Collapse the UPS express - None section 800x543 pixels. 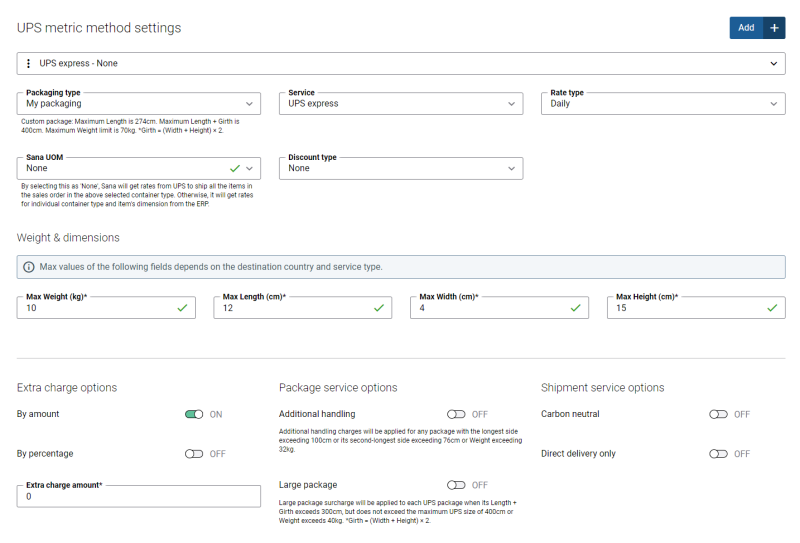773,64
